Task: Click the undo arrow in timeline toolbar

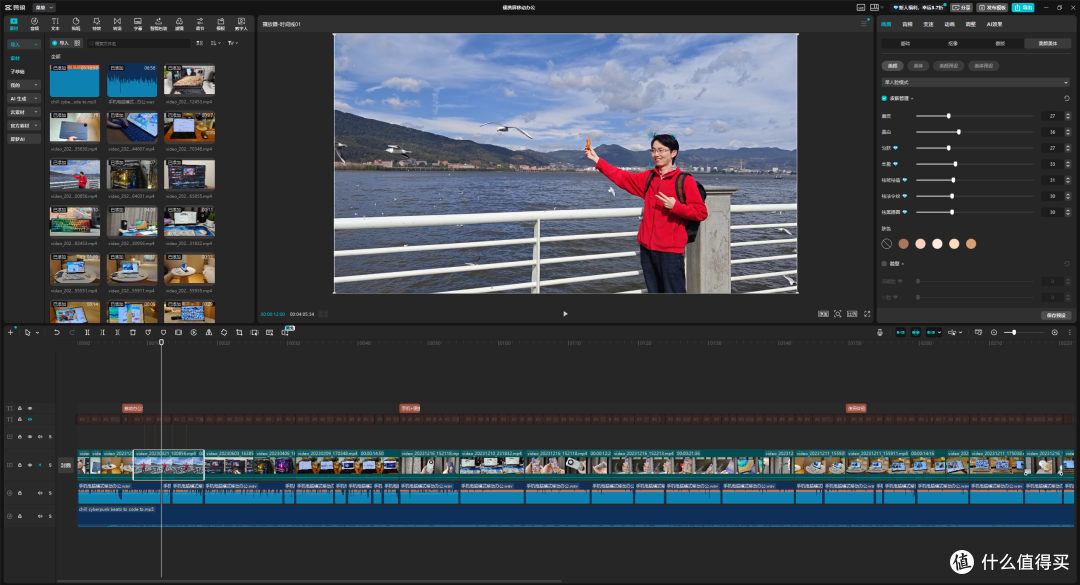Action: pyautogui.click(x=56, y=332)
